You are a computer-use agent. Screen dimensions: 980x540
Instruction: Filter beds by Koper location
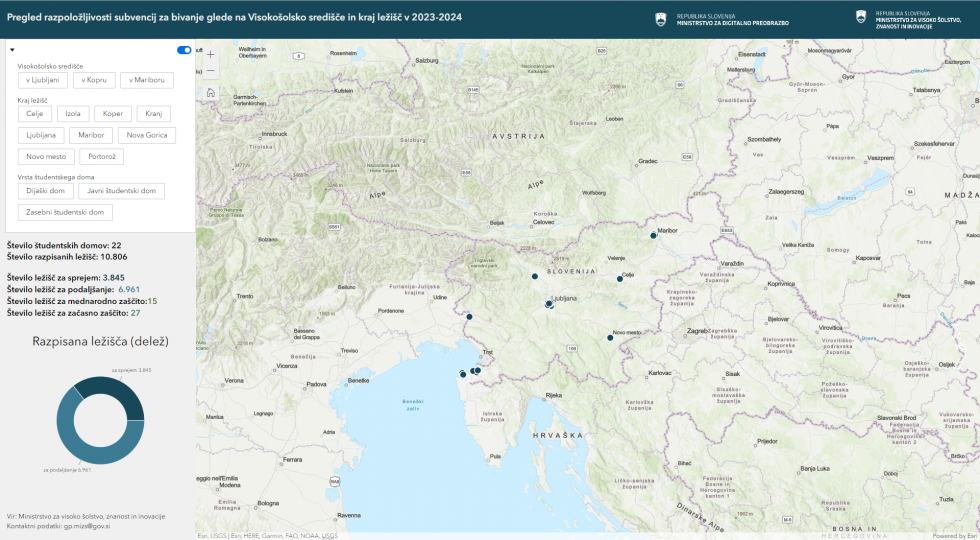coord(113,114)
